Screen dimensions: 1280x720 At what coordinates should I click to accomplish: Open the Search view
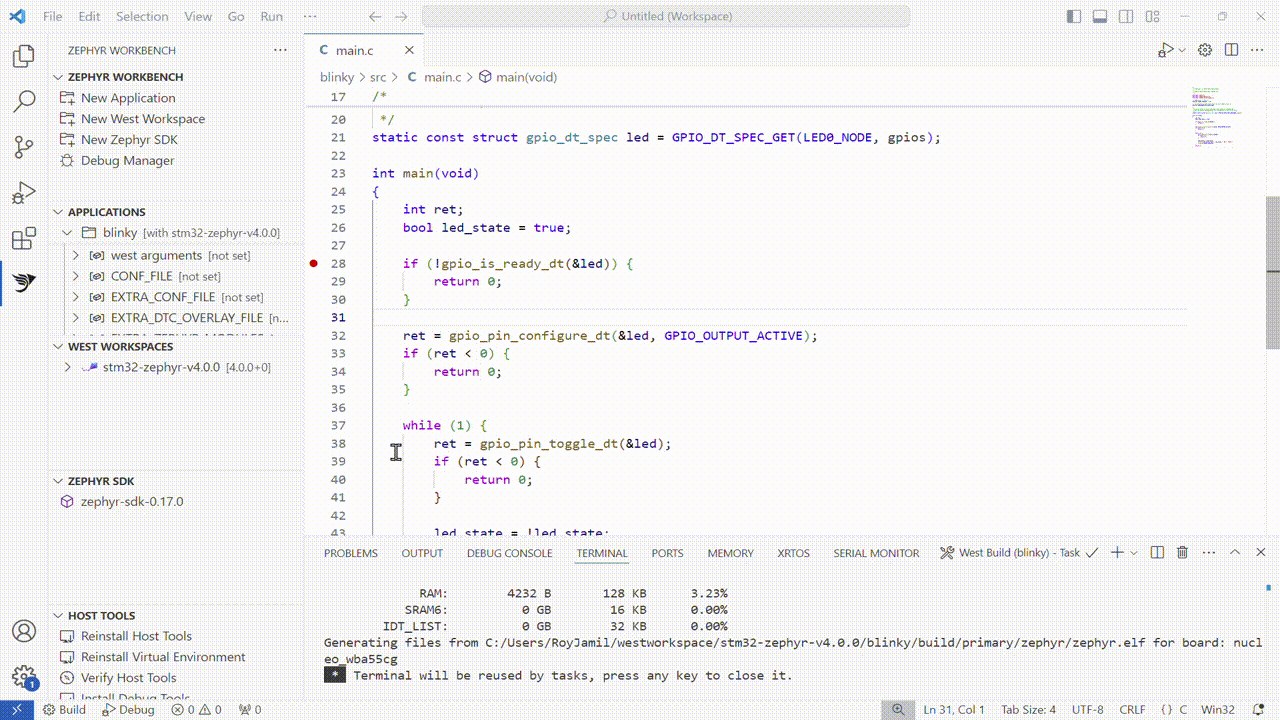(23, 100)
